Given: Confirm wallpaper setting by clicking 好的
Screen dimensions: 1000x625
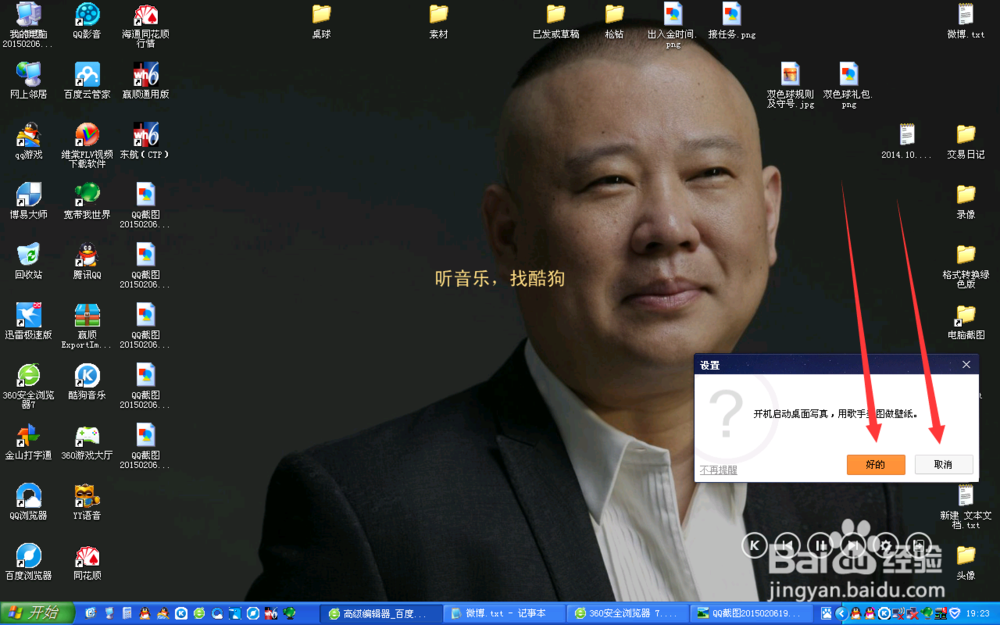Looking at the screenshot, I should 875,465.
